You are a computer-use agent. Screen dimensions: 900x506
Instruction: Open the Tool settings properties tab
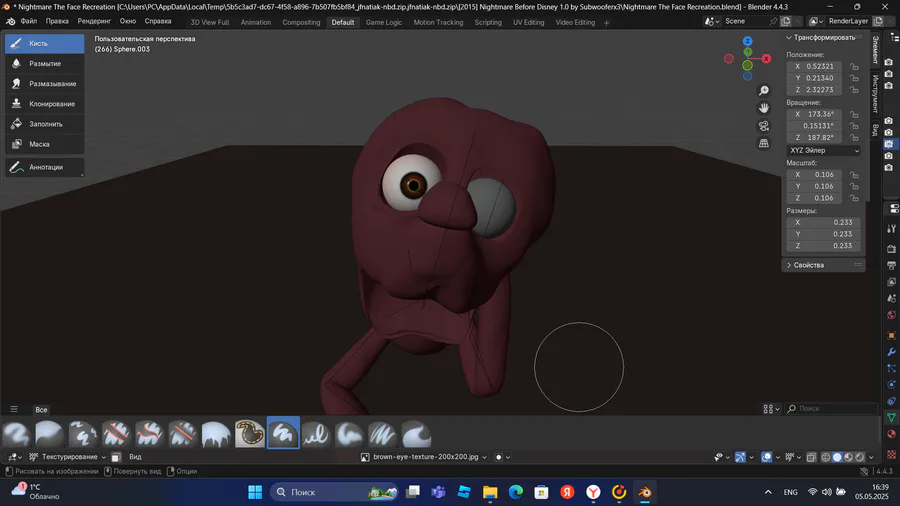tap(891, 228)
